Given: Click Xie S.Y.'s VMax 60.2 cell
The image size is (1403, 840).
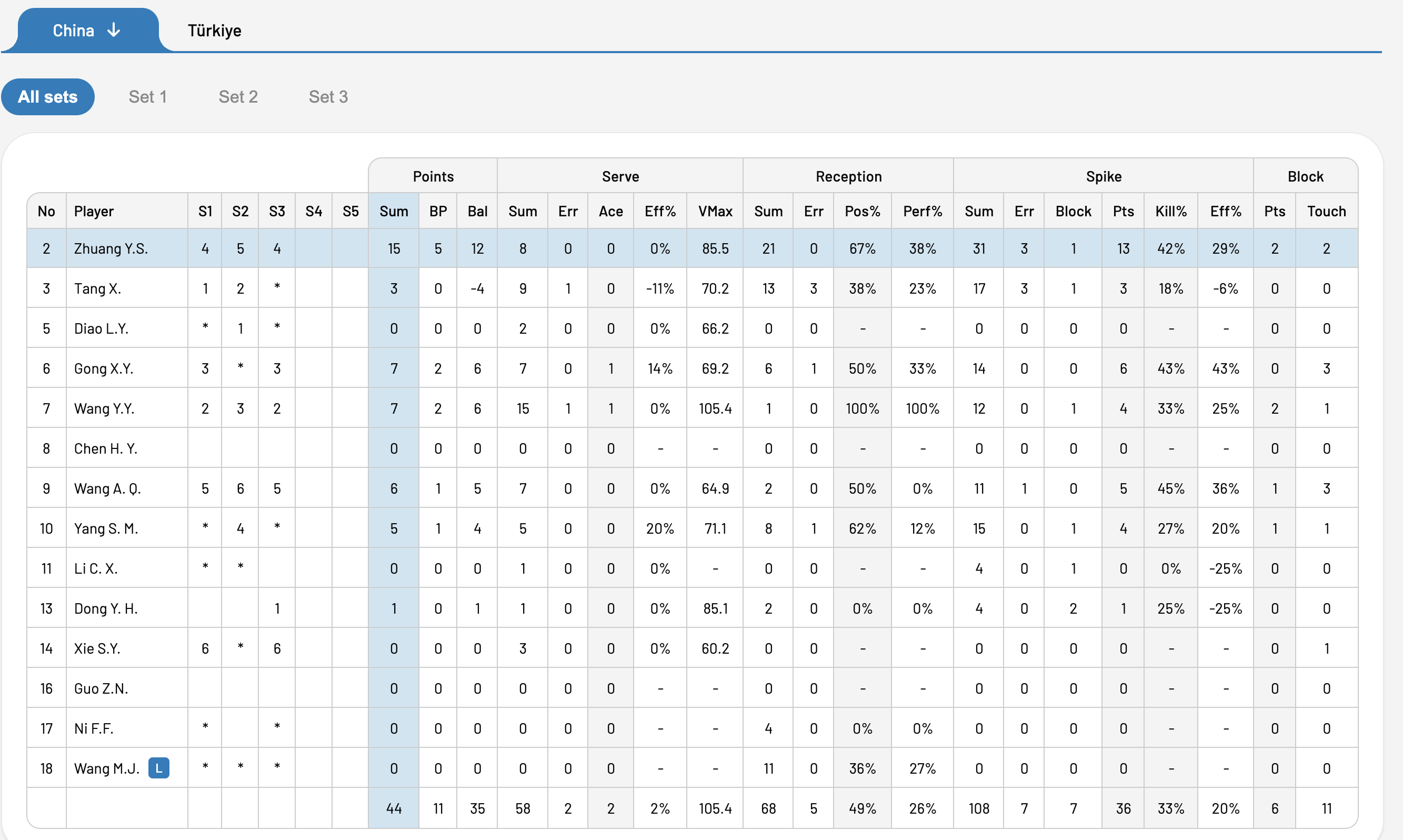Looking at the screenshot, I should tap(715, 648).
